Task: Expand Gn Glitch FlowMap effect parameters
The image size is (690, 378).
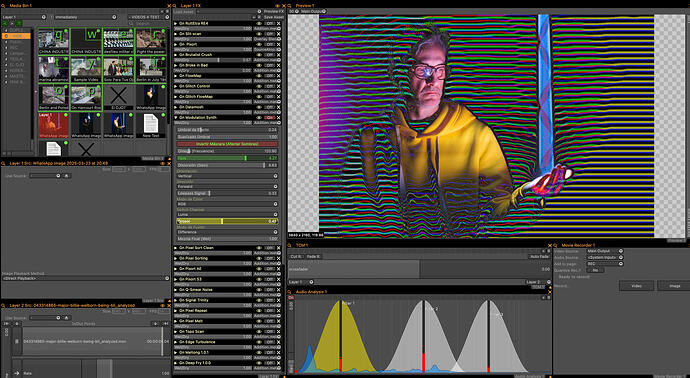Action: coord(176,96)
